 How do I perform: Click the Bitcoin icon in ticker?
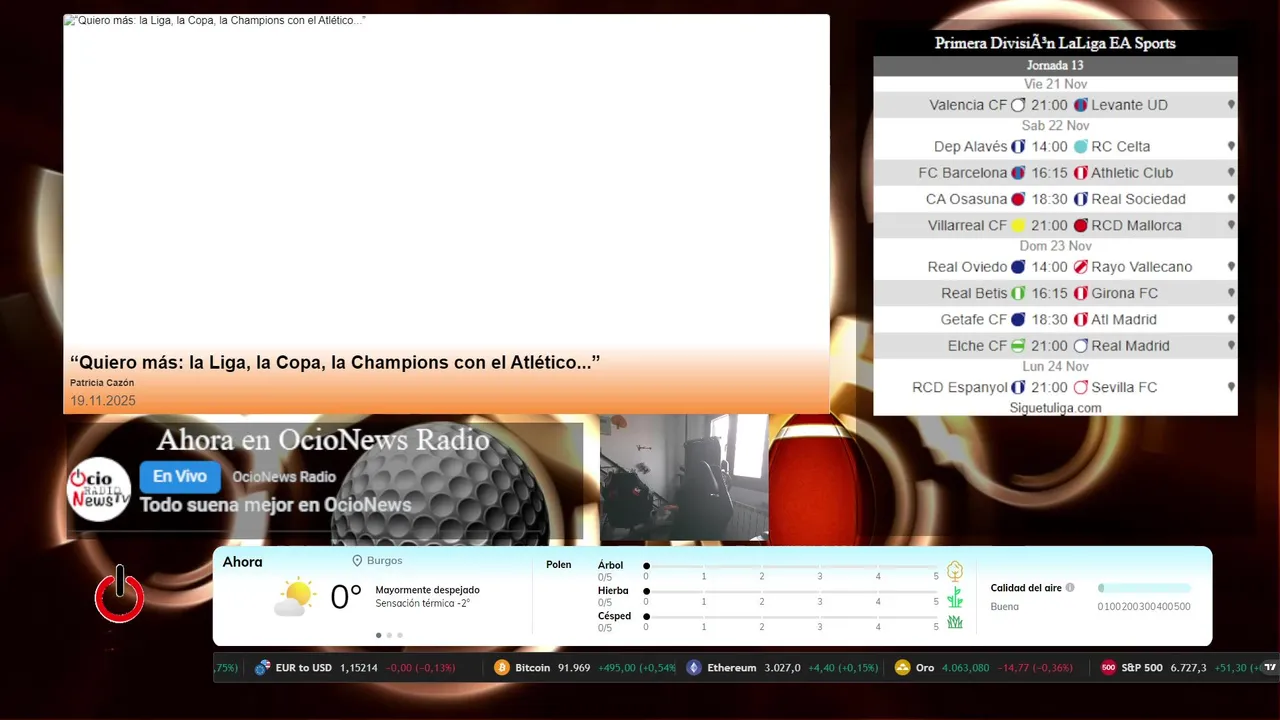(502, 668)
